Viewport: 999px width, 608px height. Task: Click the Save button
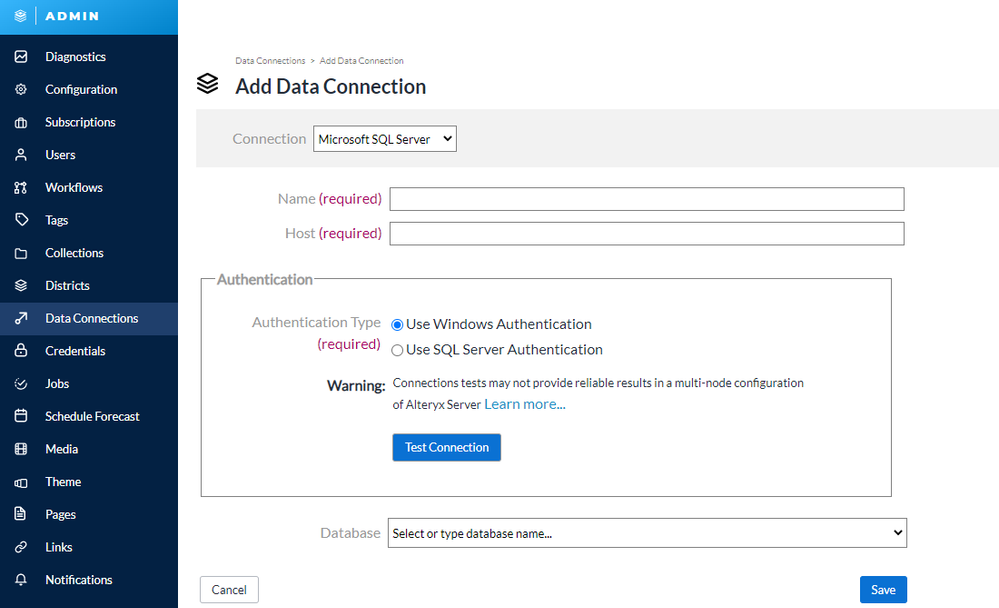(883, 590)
